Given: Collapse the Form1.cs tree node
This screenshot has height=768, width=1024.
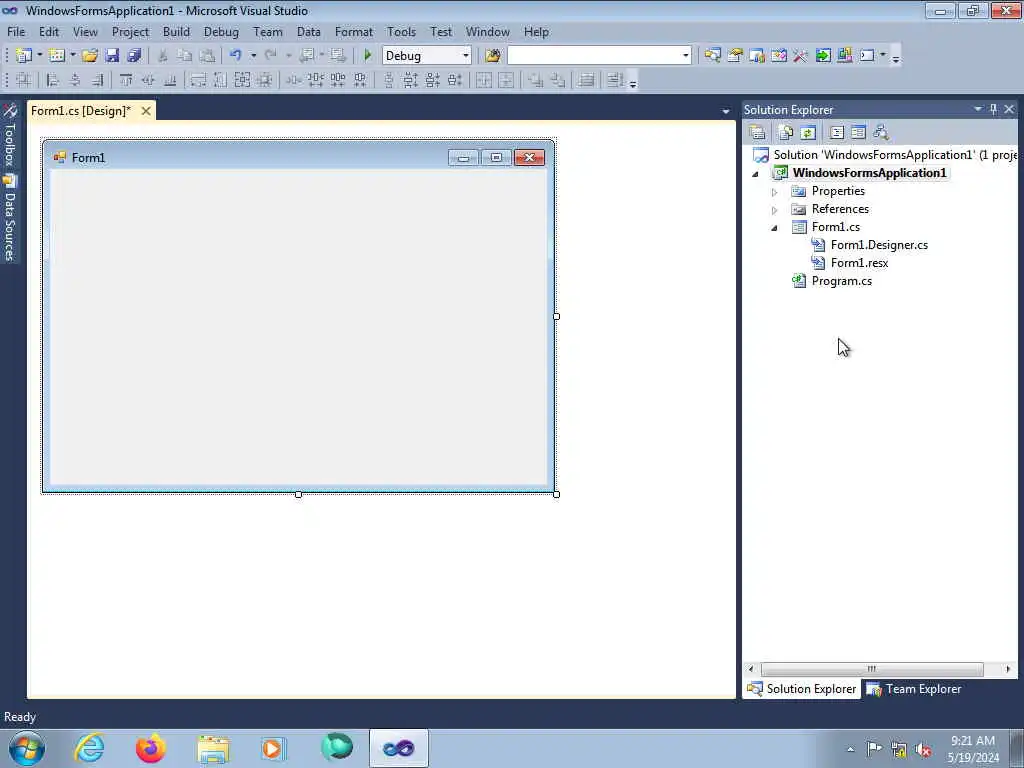Looking at the screenshot, I should click(x=775, y=228).
